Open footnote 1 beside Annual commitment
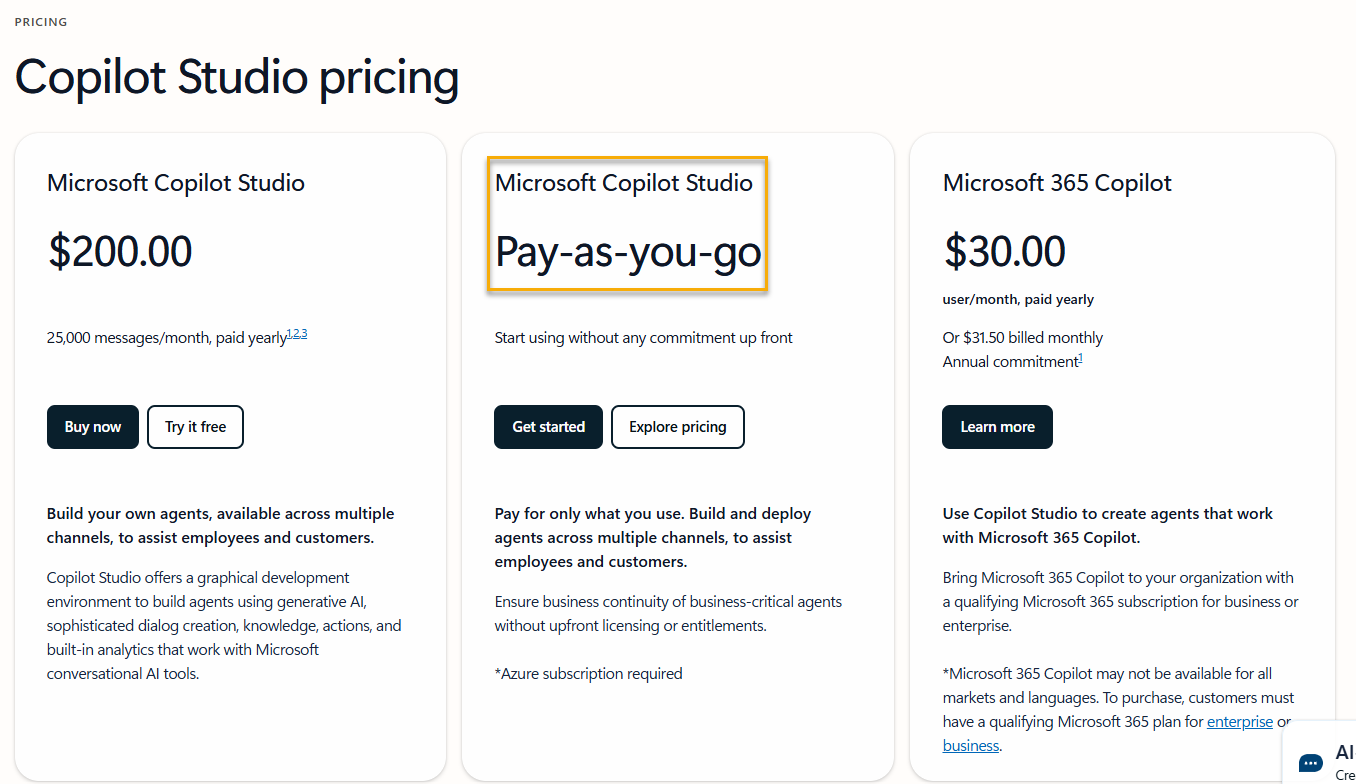Image resolution: width=1356 pixels, height=784 pixels. [1080, 358]
